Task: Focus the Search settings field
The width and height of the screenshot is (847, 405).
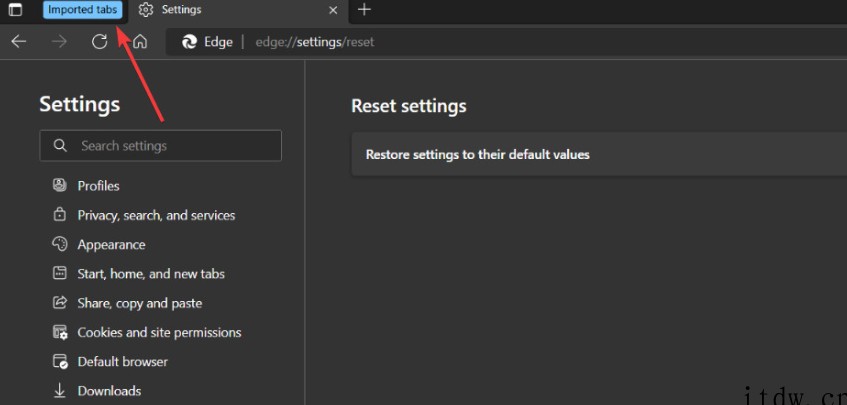Action: [160, 145]
